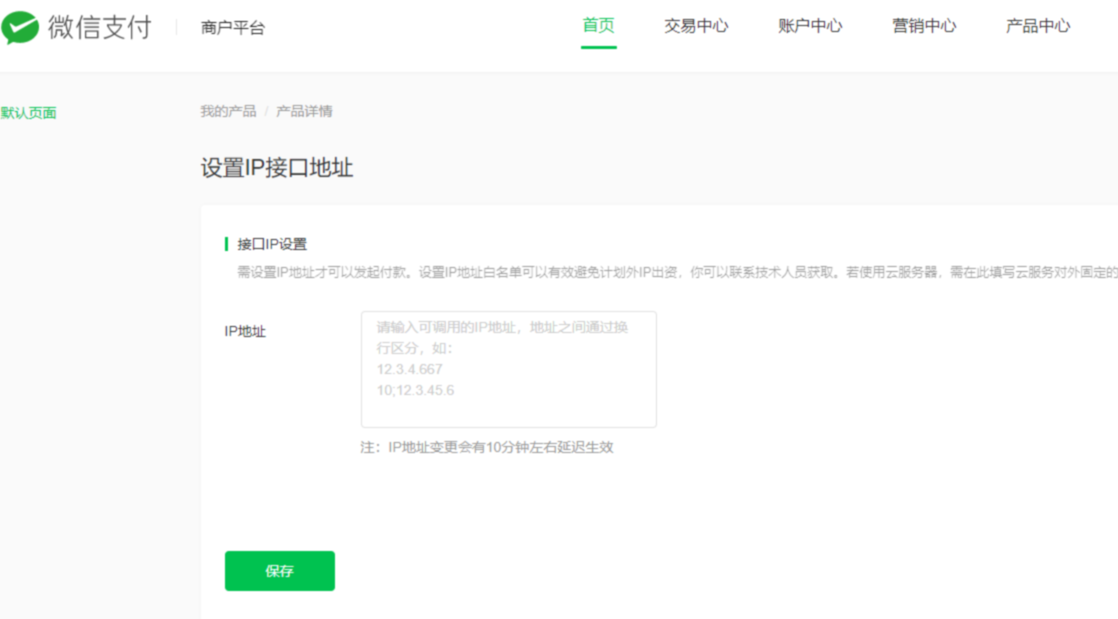Click the 设置IP接口地址 page heading
1118x619 pixels.
pyautogui.click(x=277, y=168)
